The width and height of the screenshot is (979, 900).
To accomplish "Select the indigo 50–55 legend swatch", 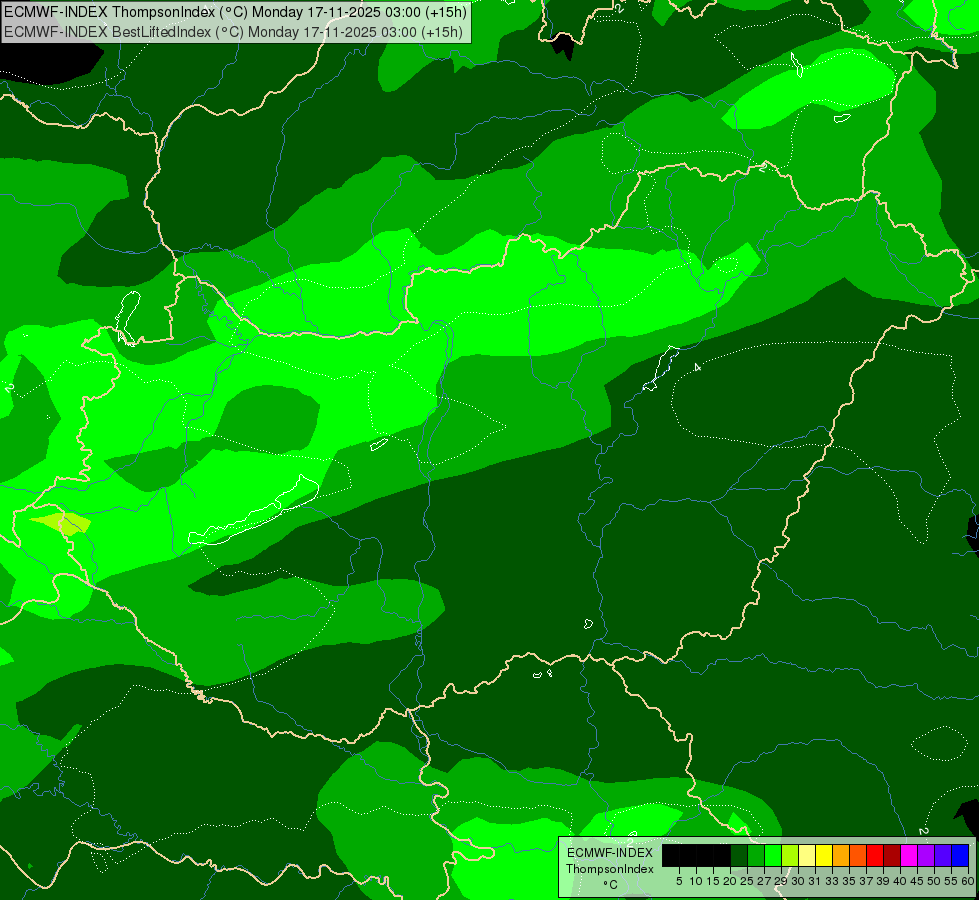I will [x=943, y=855].
